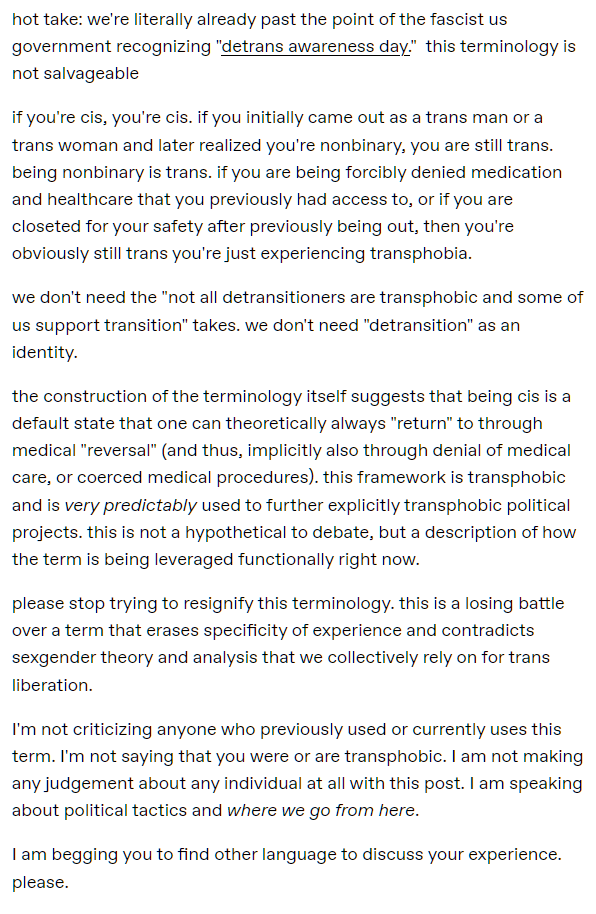Click the opening "hot take" text

[x=48, y=20]
